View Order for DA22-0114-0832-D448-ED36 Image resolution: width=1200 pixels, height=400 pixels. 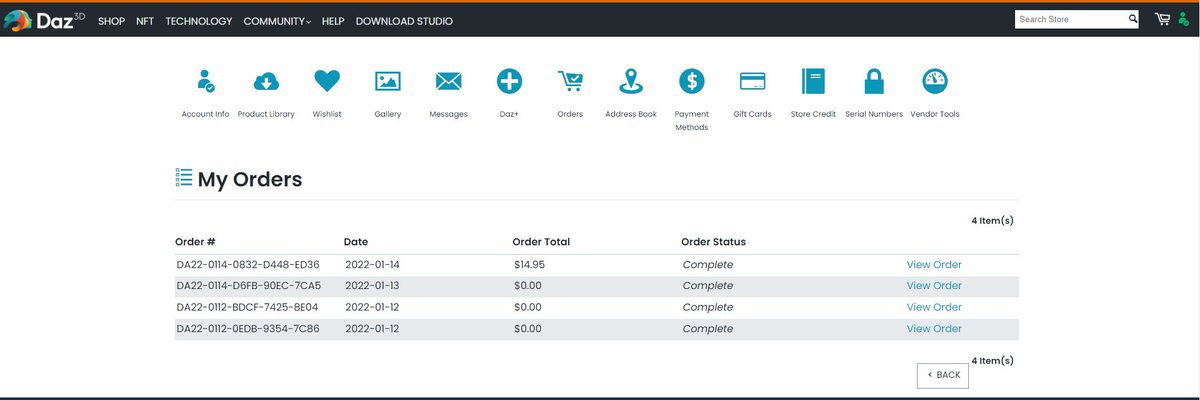pos(934,265)
